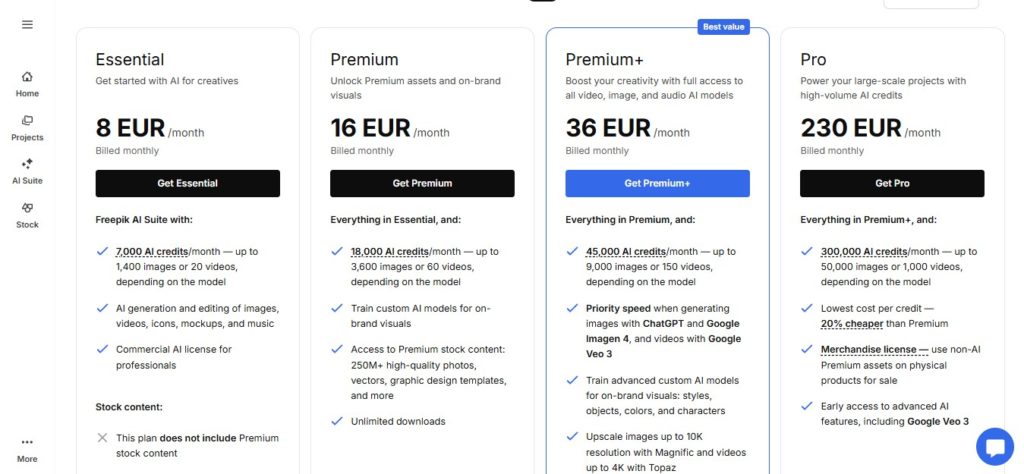Screen dimensions: 1024x474
Task: Click the 20% cheaper underlined text
Action: coord(852,324)
